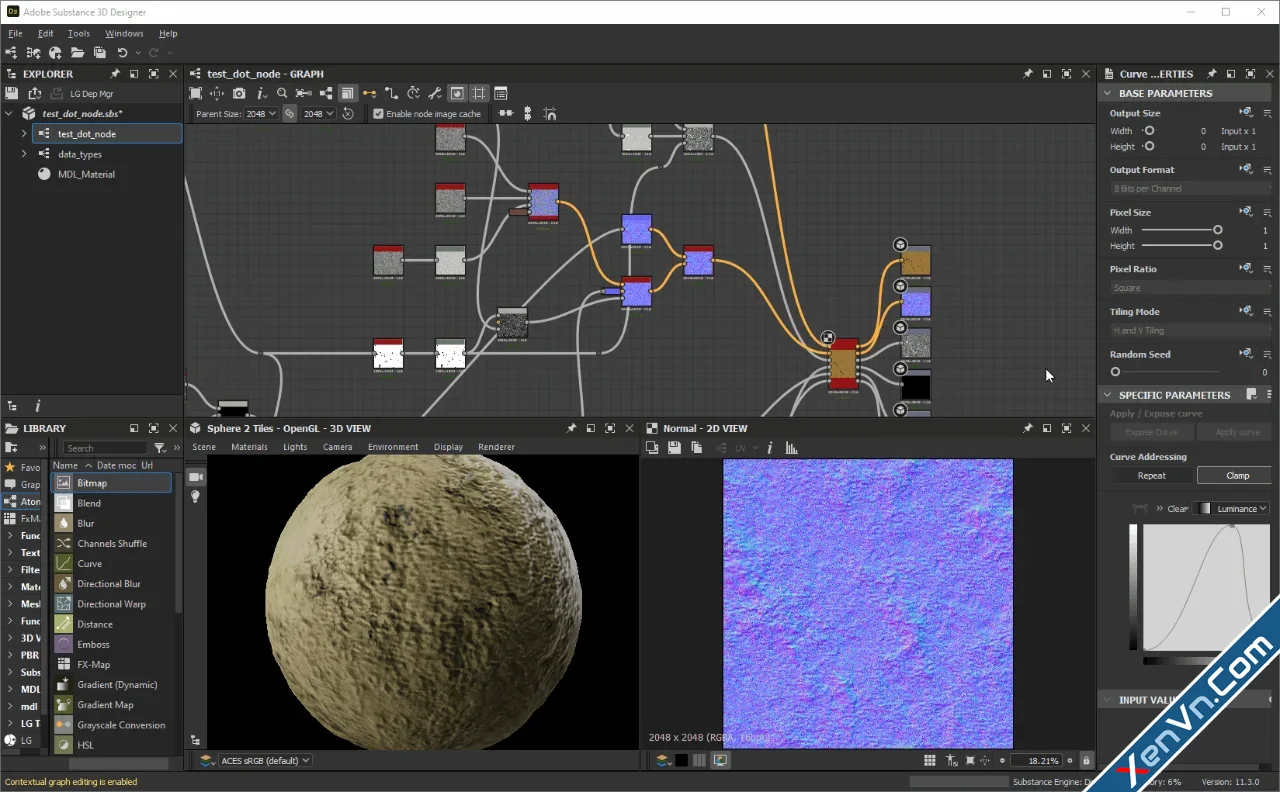Toggle Output Size inheritance icon
Screen dimensions: 1280x792
(x=1246, y=113)
